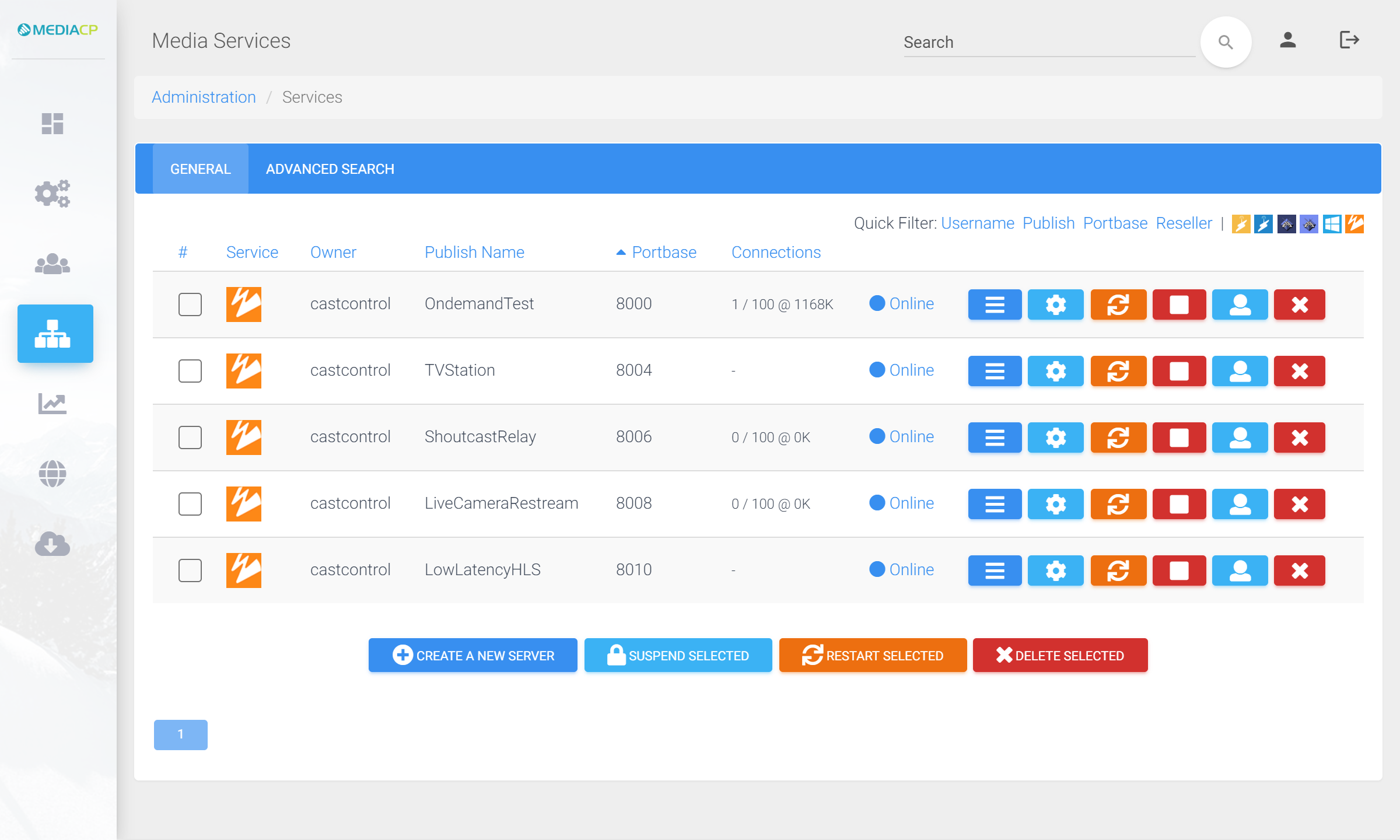Open the globe icon in sidebar
Screen dimensions: 1400x840
(52, 474)
